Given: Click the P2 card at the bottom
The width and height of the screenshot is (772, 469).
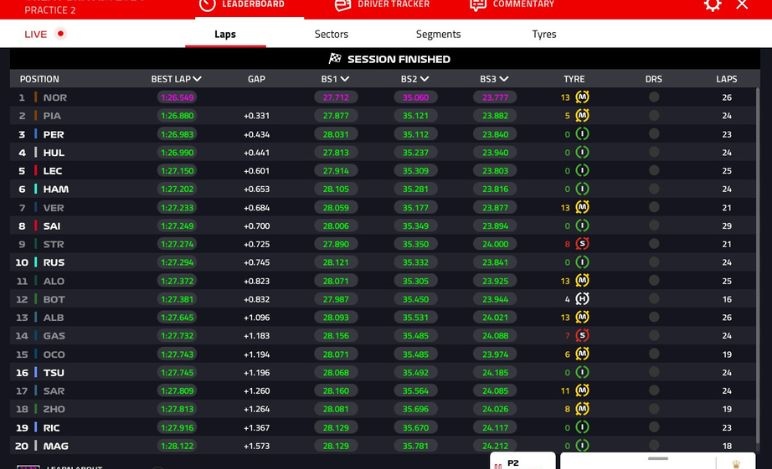Looking at the screenshot, I should 522,463.
